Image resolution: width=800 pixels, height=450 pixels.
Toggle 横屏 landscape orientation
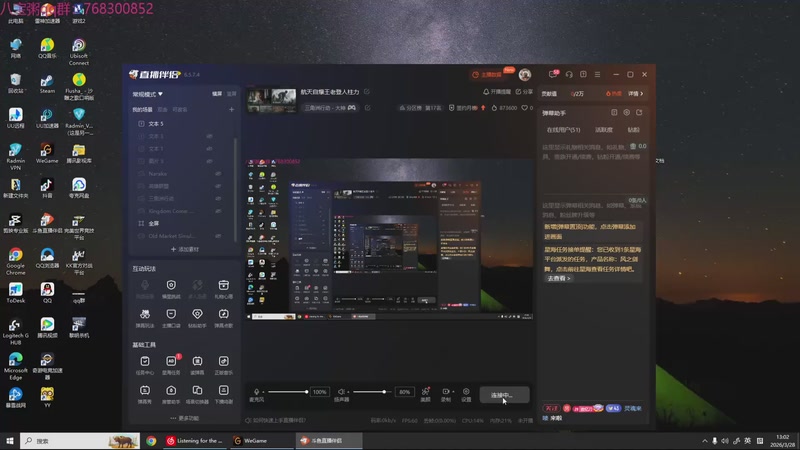[x=217, y=94]
